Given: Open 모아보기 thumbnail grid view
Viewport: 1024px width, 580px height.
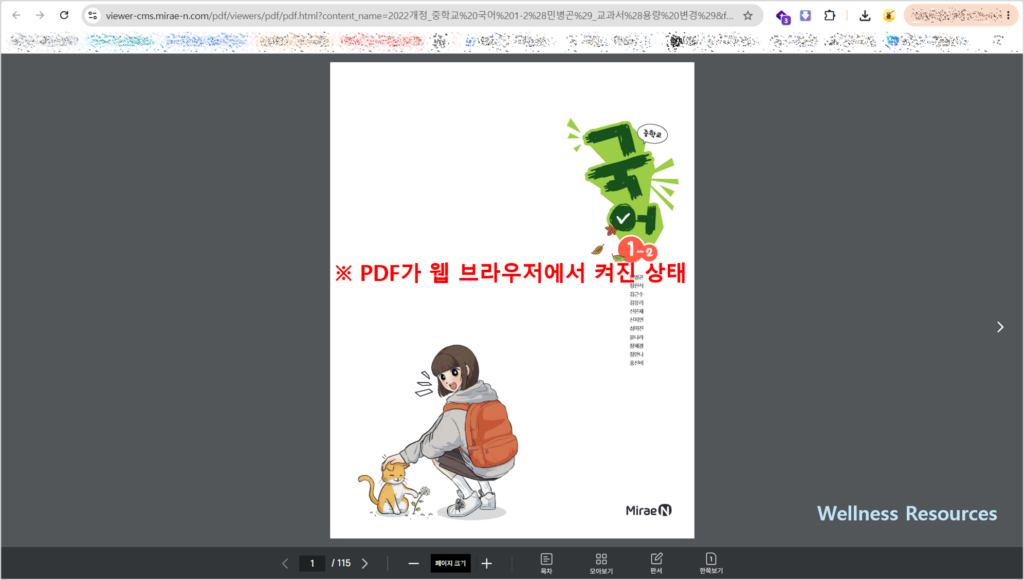Looking at the screenshot, I should (x=601, y=563).
